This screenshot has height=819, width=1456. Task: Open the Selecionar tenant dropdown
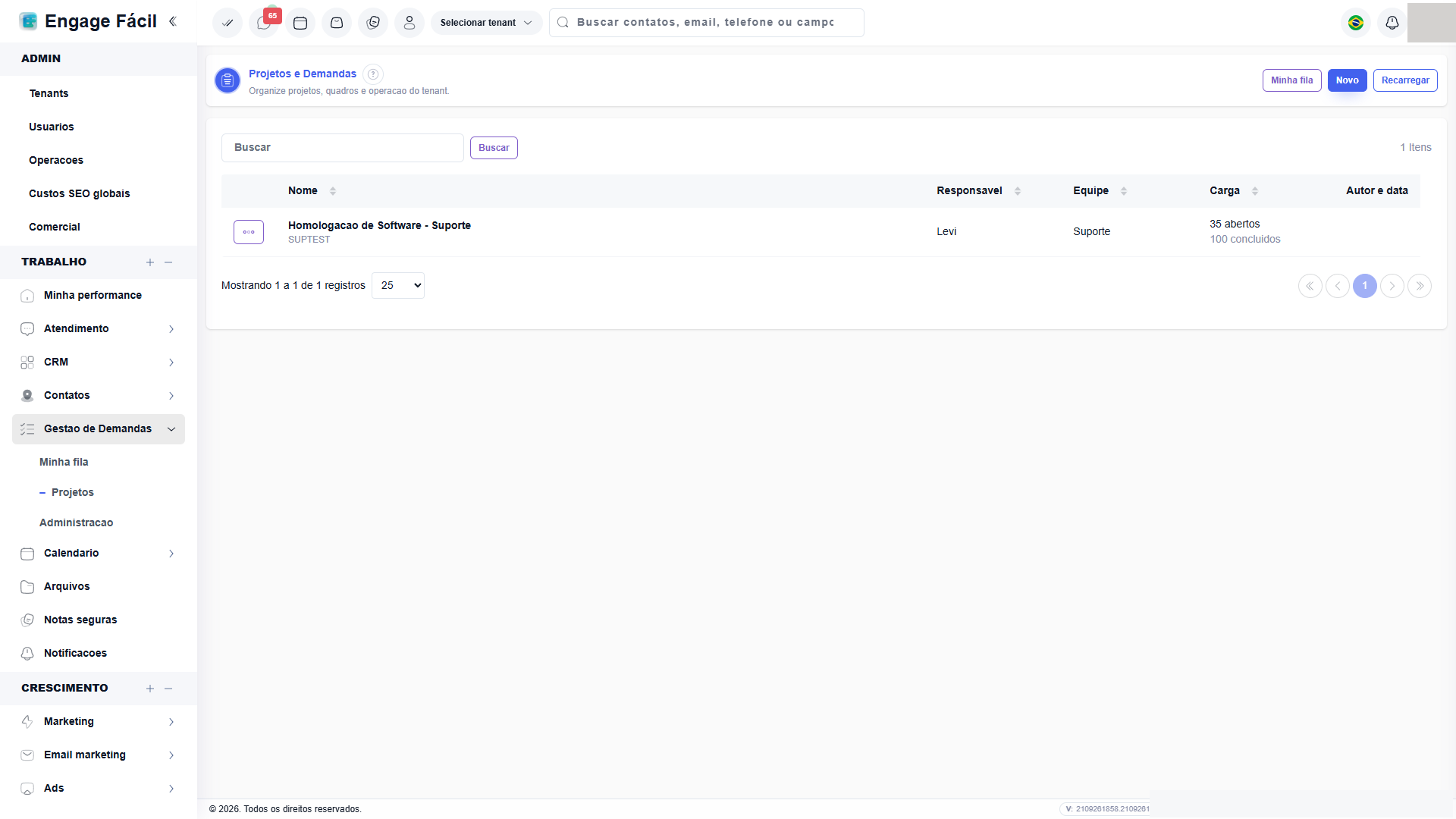(x=486, y=23)
